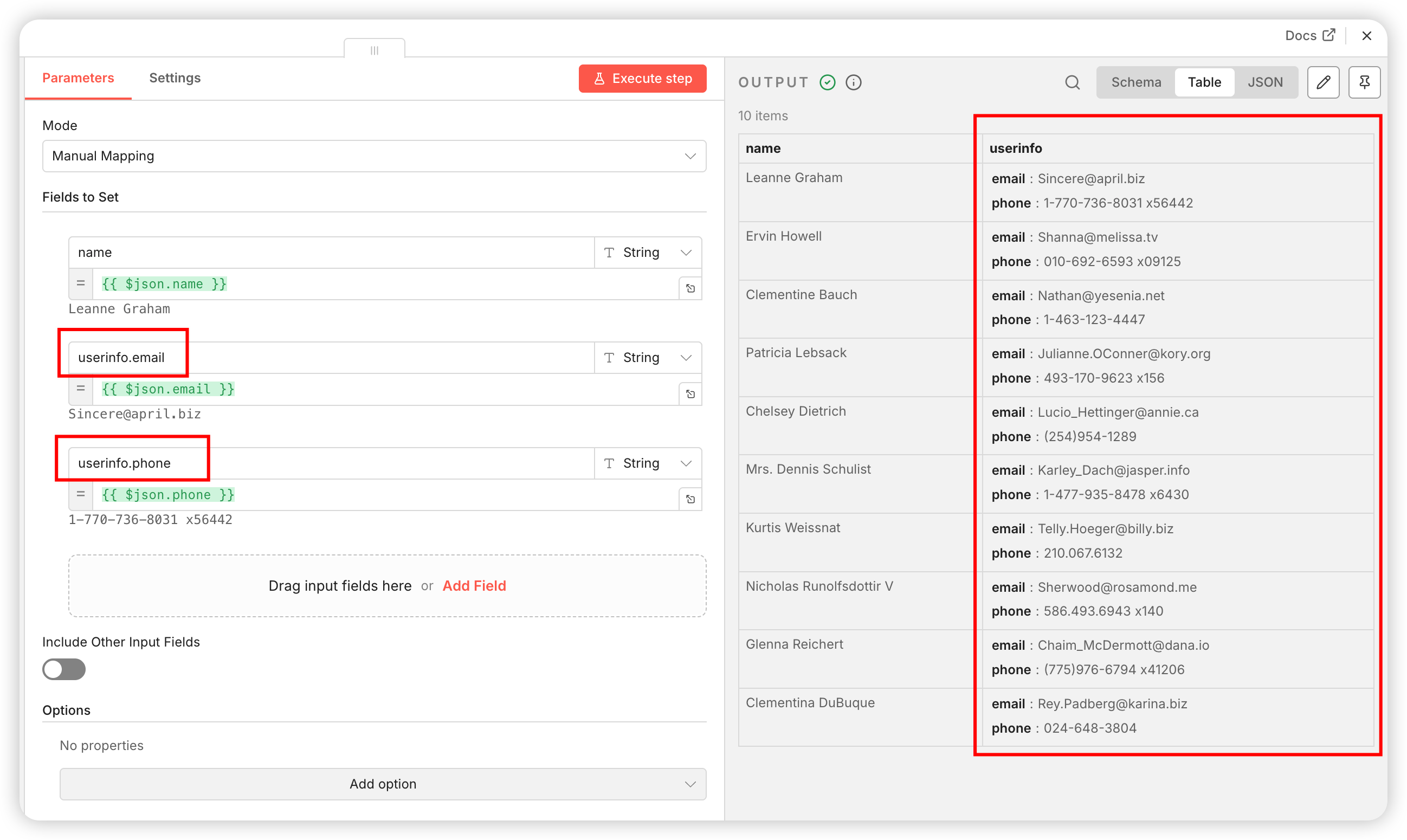Click the userinfo.phone field name input
The image size is (1407, 840).
coord(331,463)
